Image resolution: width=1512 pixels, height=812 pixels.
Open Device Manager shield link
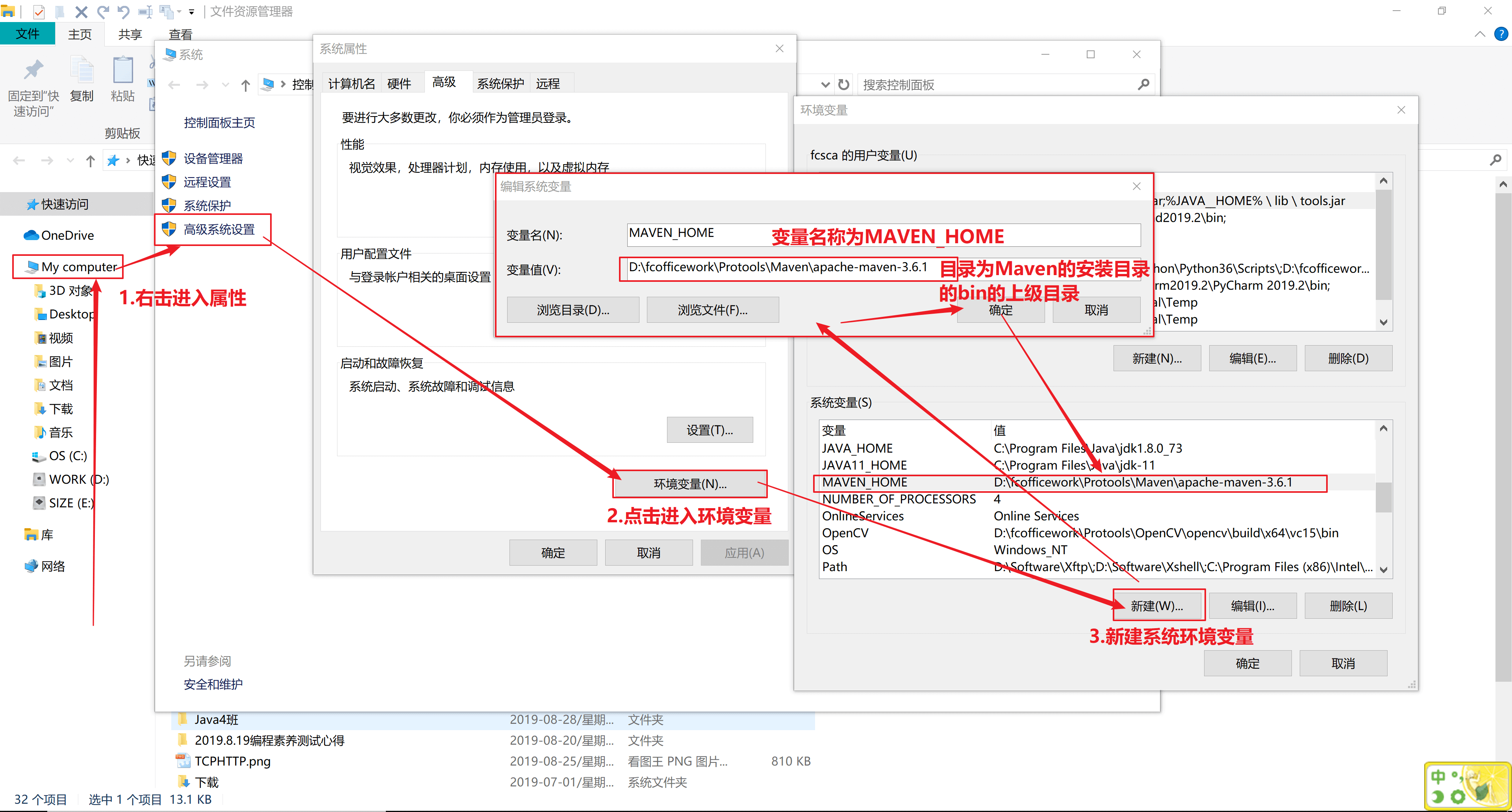tap(213, 158)
